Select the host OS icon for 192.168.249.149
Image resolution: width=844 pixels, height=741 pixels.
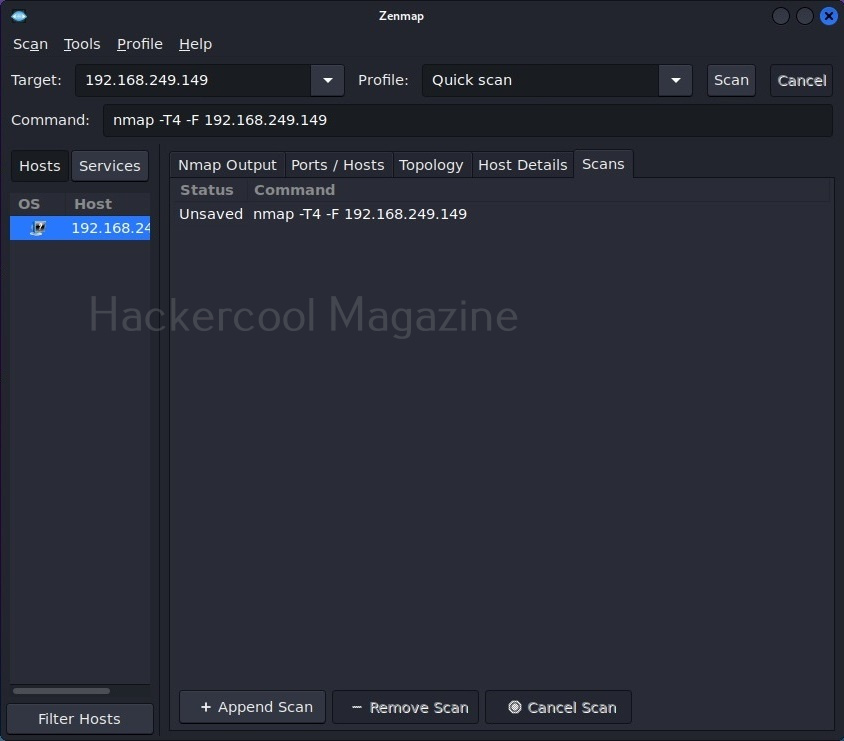tap(38, 228)
